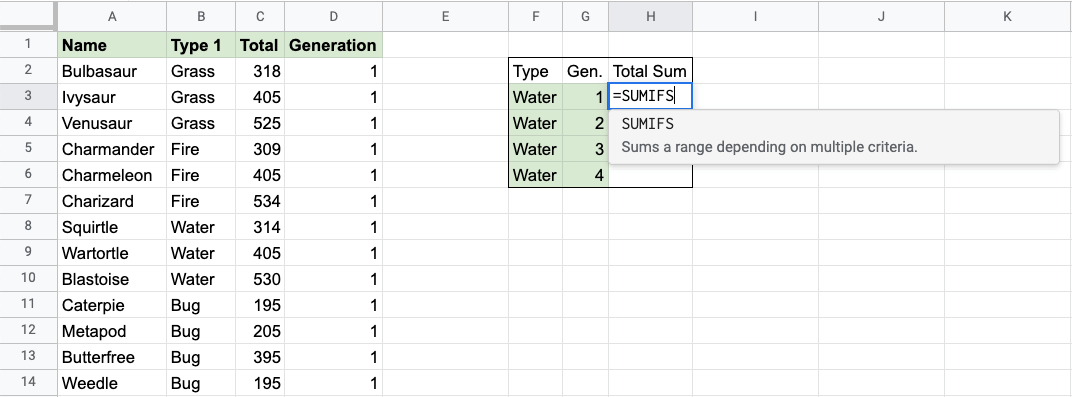
Task: Select column A header
Action: (112, 16)
